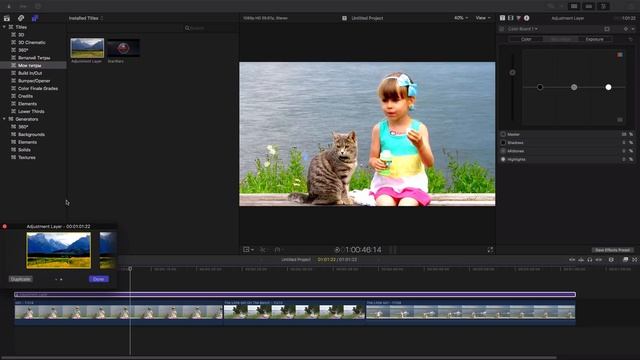Click the clapper icon beside Untitled Project
The width and height of the screenshot is (640, 360).
[x=344, y=18]
